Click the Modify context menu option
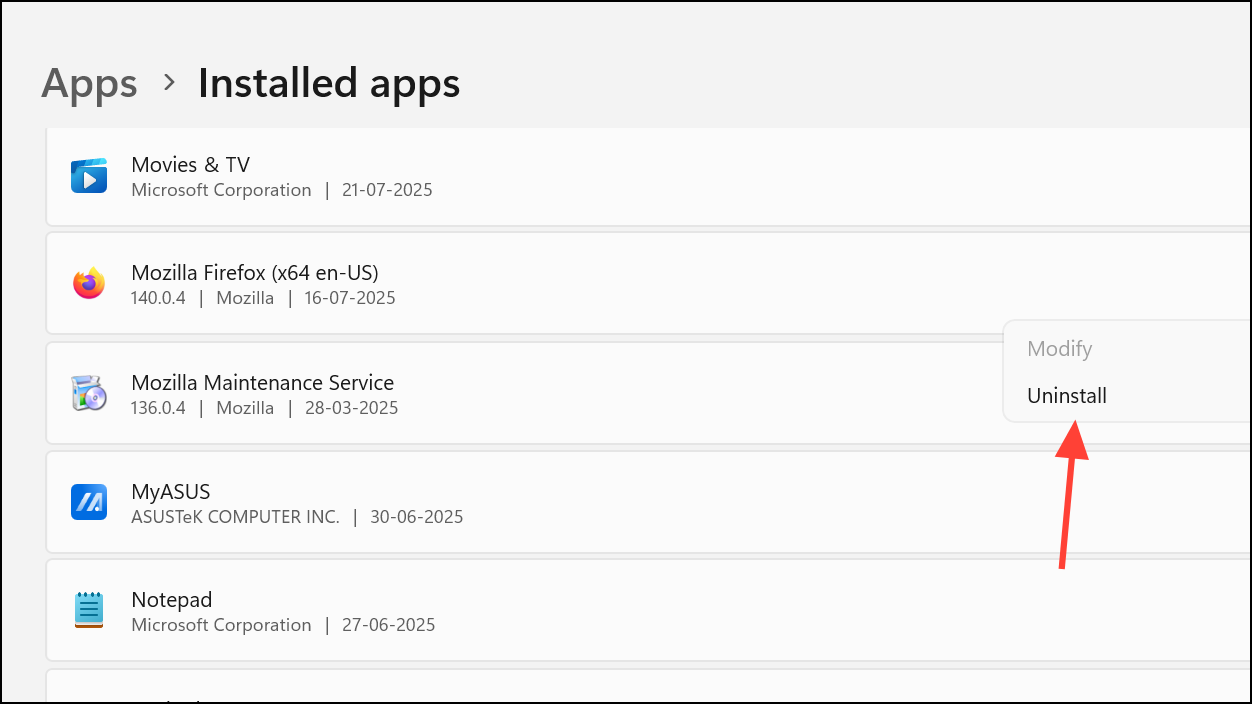Viewport: 1252px width, 704px height. point(1059,349)
